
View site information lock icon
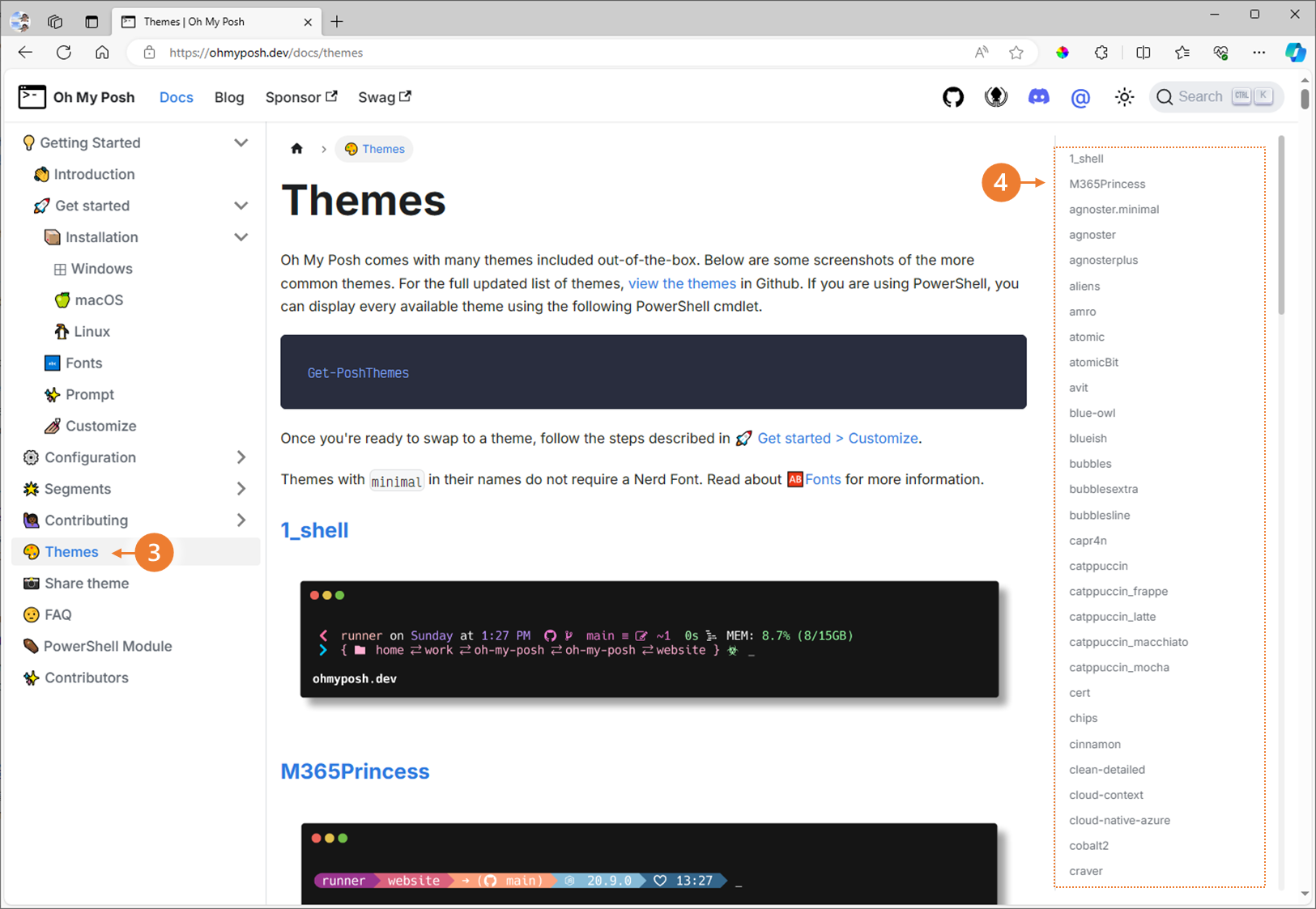point(149,53)
